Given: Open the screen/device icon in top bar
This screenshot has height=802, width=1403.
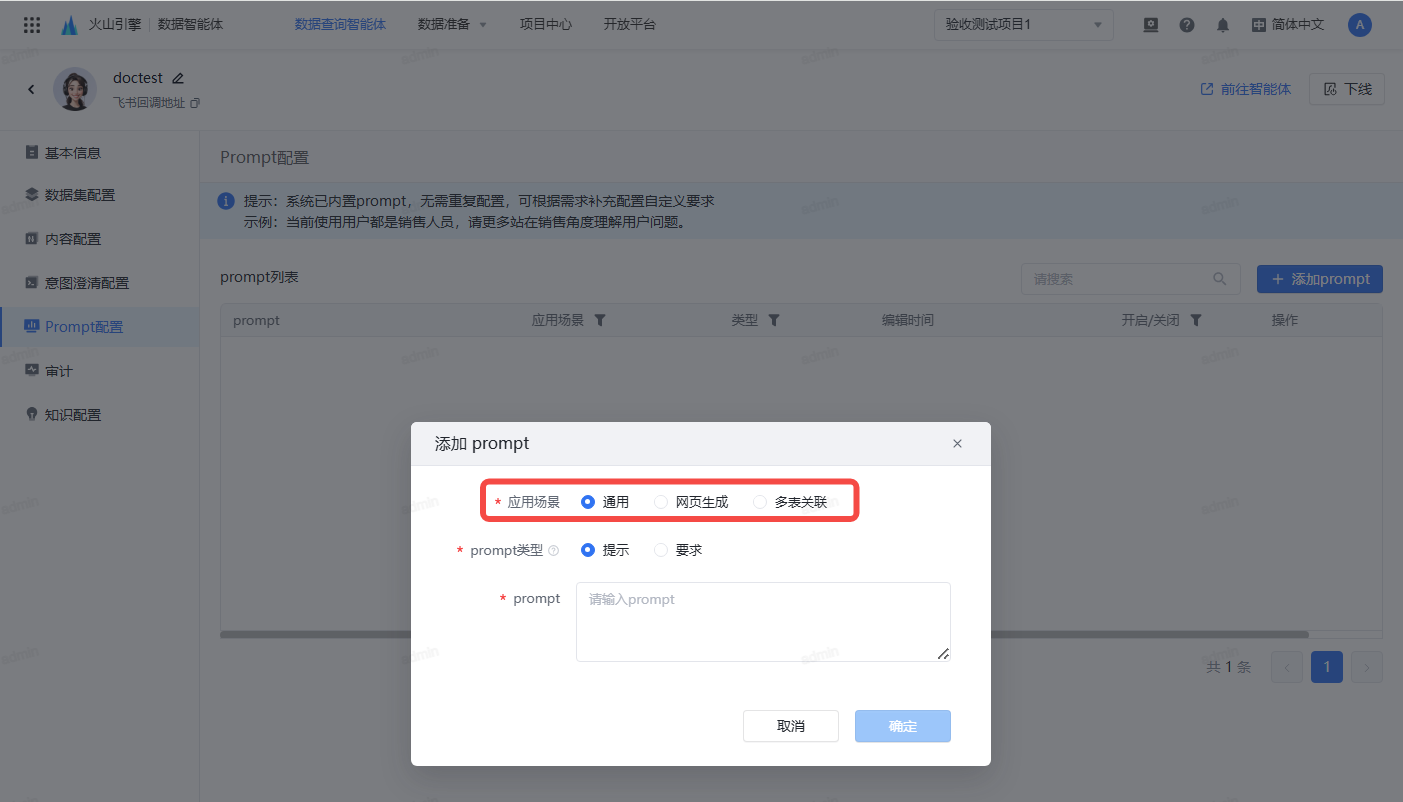Looking at the screenshot, I should coord(1151,25).
